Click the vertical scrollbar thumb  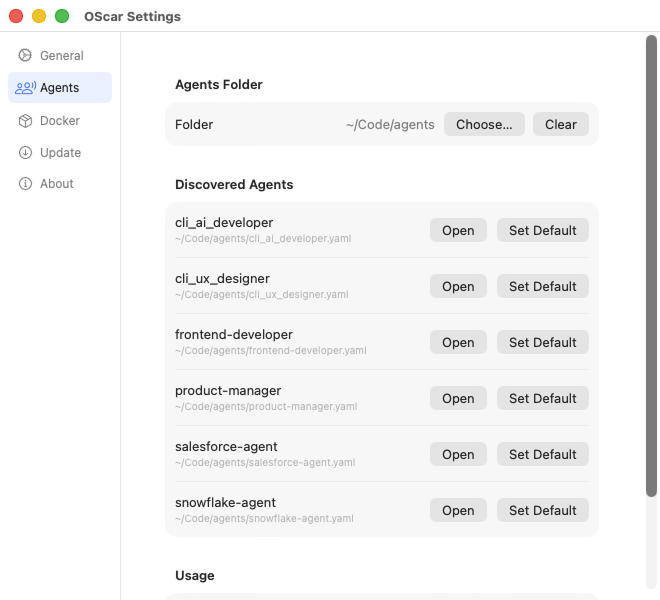[x=651, y=266]
